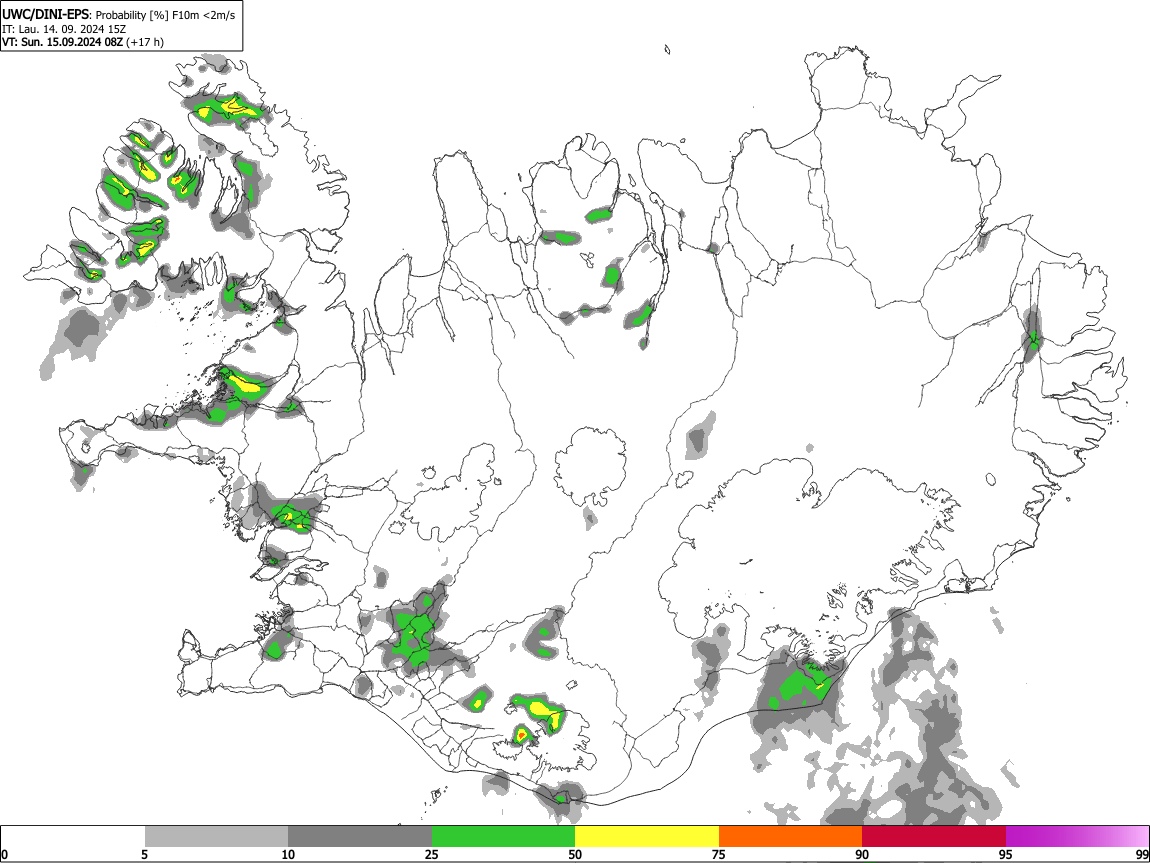Click the legend value '10'

(x=288, y=854)
